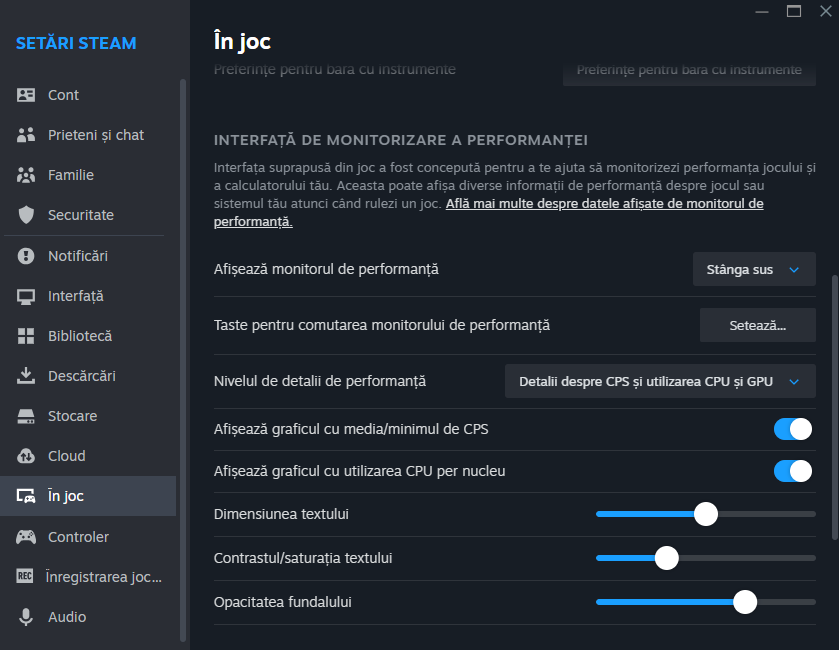The height and width of the screenshot is (650, 839).
Task: Click the Cont ID card icon
Action: click(x=27, y=95)
